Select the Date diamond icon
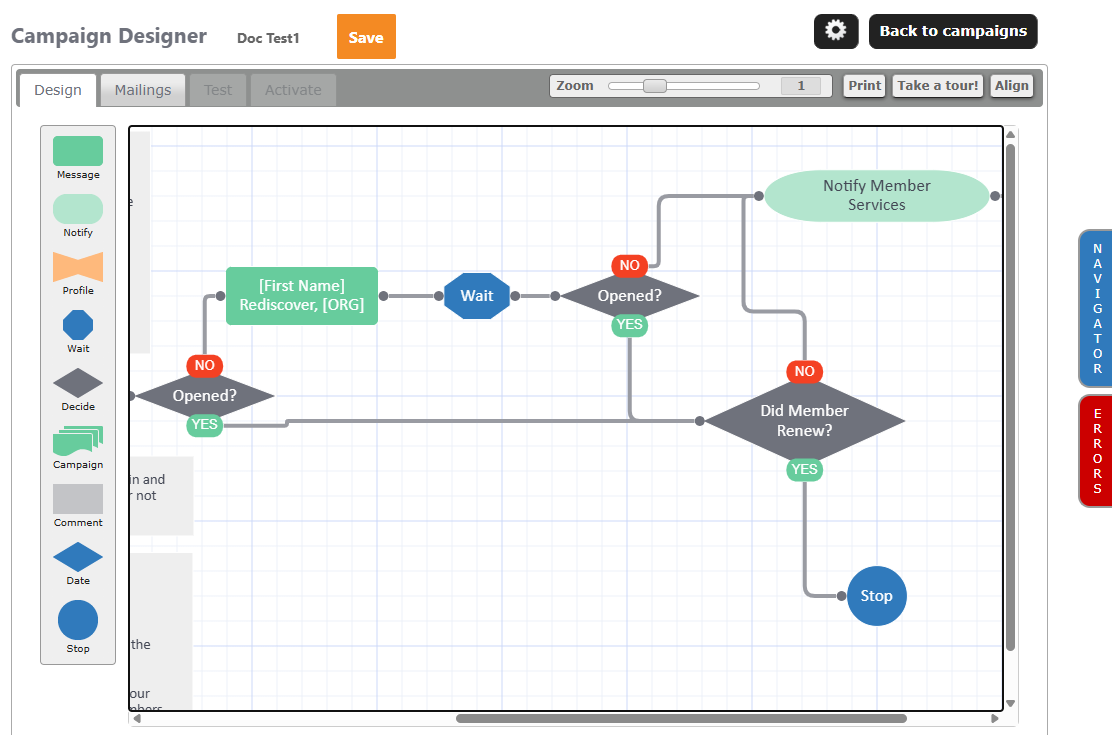The image size is (1112, 735). click(x=78, y=557)
